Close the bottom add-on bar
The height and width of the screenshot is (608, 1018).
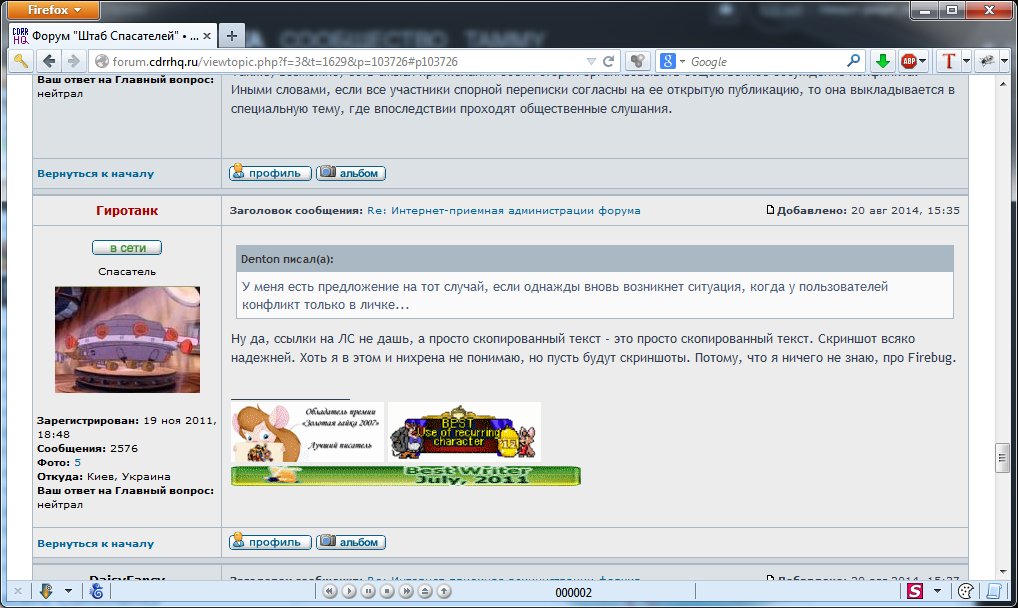(x=18, y=591)
